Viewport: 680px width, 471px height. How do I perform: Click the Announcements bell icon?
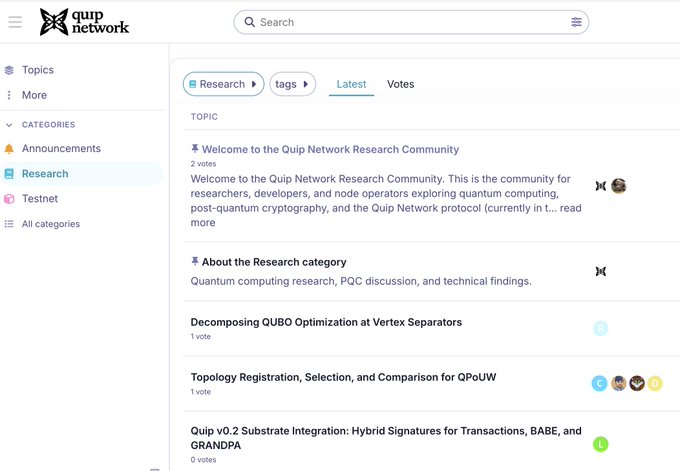coord(9,149)
